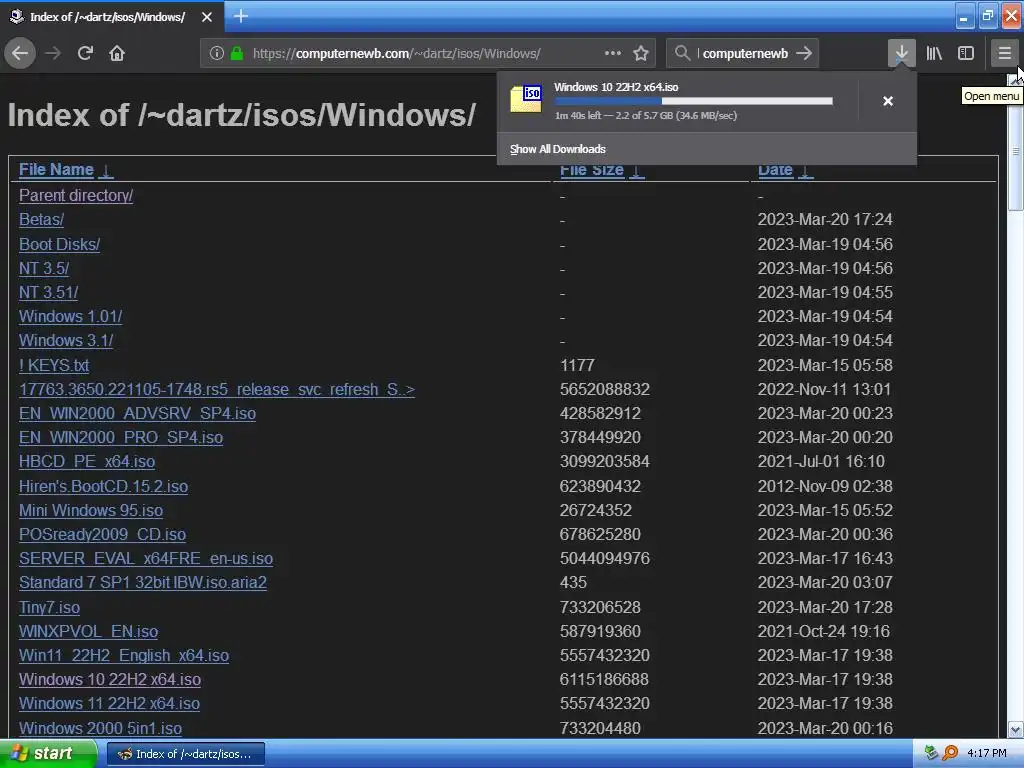Open a new tab with plus button
Viewport: 1024px width, 768px height.
tap(240, 16)
